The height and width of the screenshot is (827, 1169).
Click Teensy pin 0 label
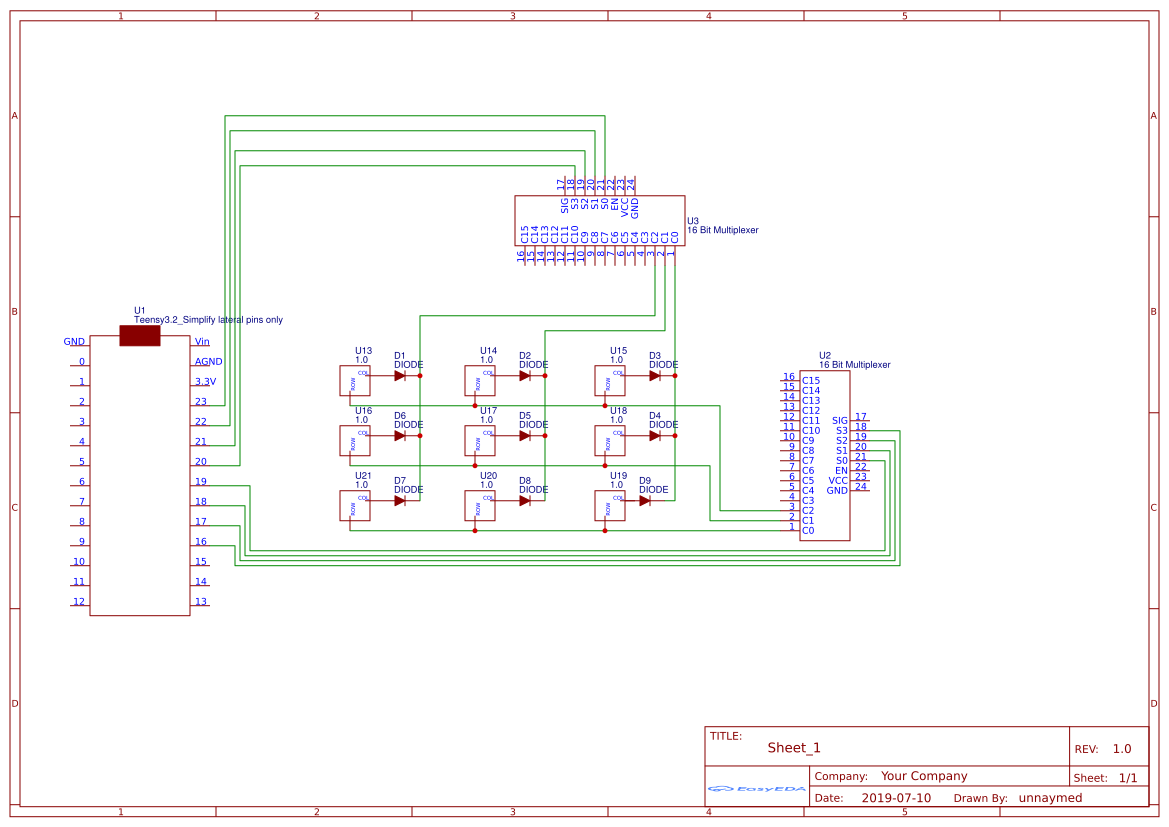pyautogui.click(x=82, y=362)
